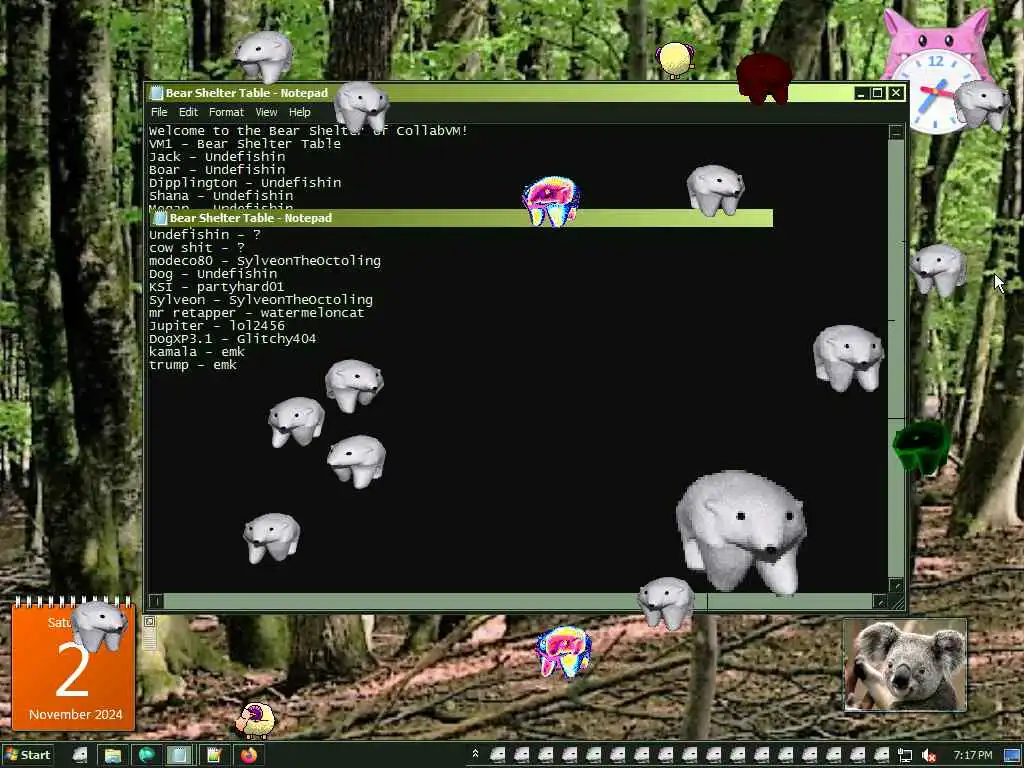Screen dimensions: 1024x768
Task: Click the 'modeco80 - SylveonTheOctoling' line
Action: point(264,261)
